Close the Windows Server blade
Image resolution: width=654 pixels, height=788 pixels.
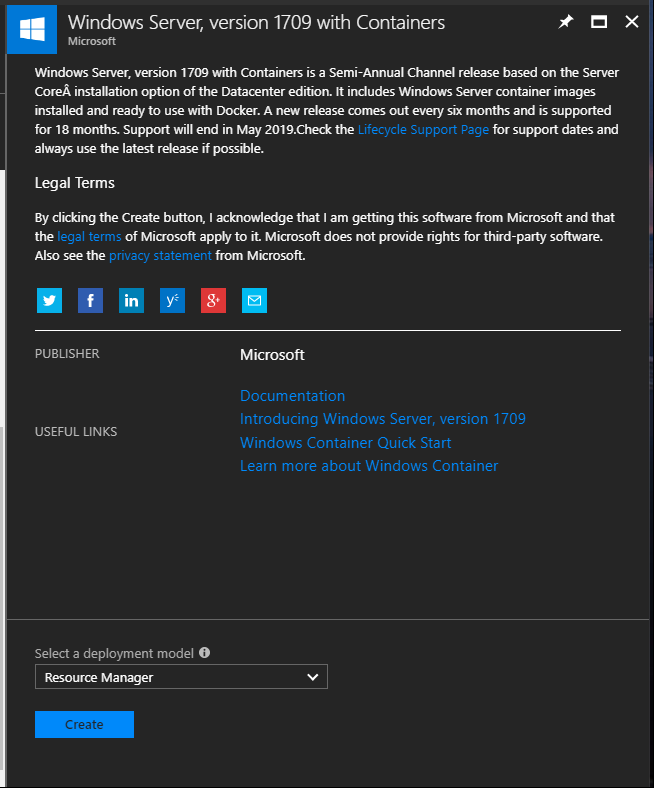click(x=632, y=22)
